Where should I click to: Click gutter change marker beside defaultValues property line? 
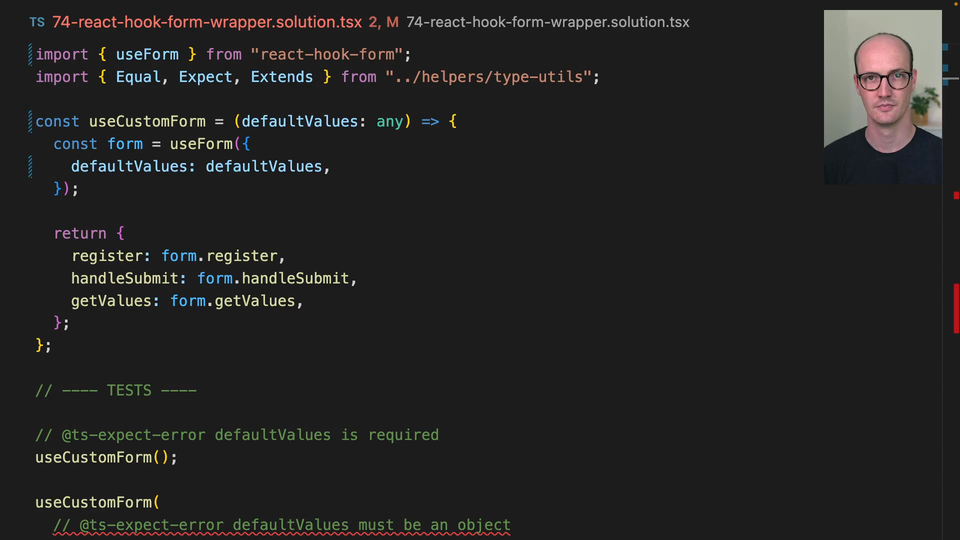coord(32,166)
